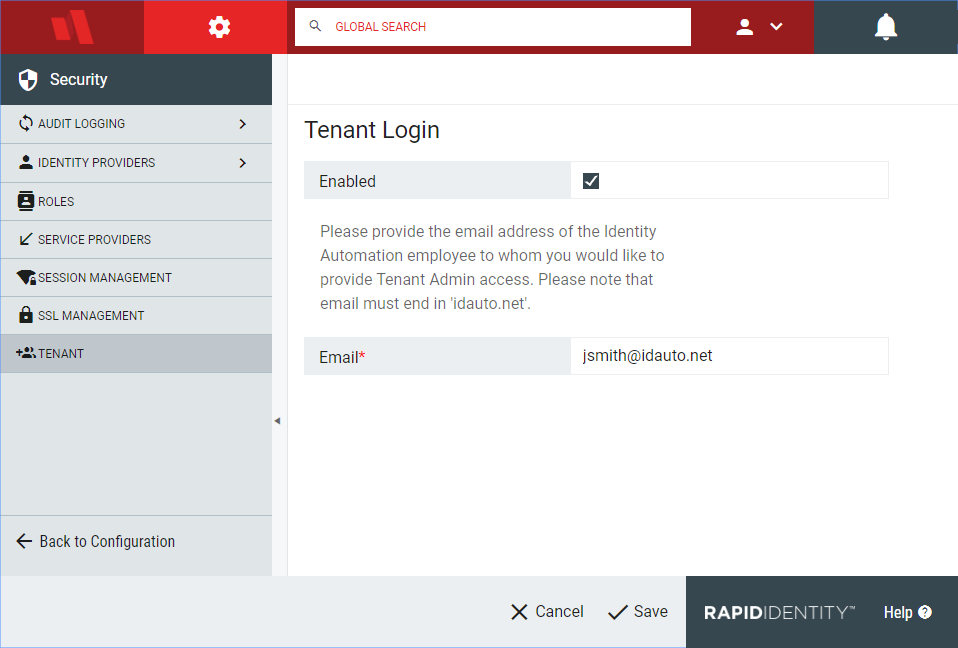
Task: Click the Cancel X icon
Action: pos(519,612)
